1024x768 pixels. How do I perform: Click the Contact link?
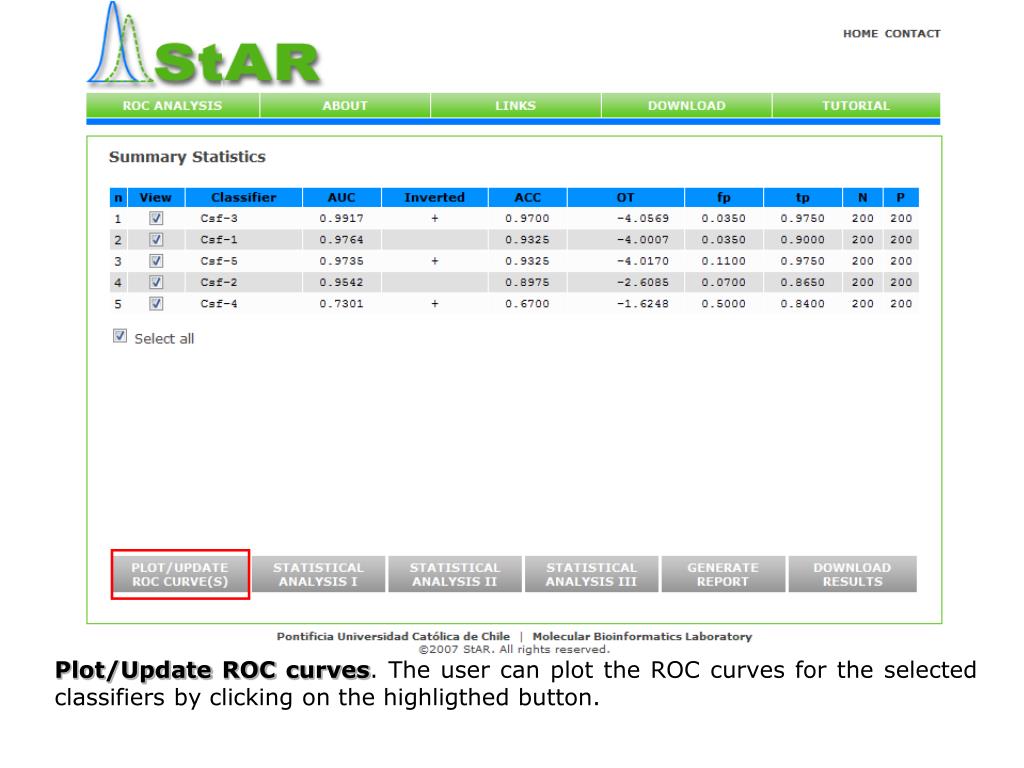(911, 34)
